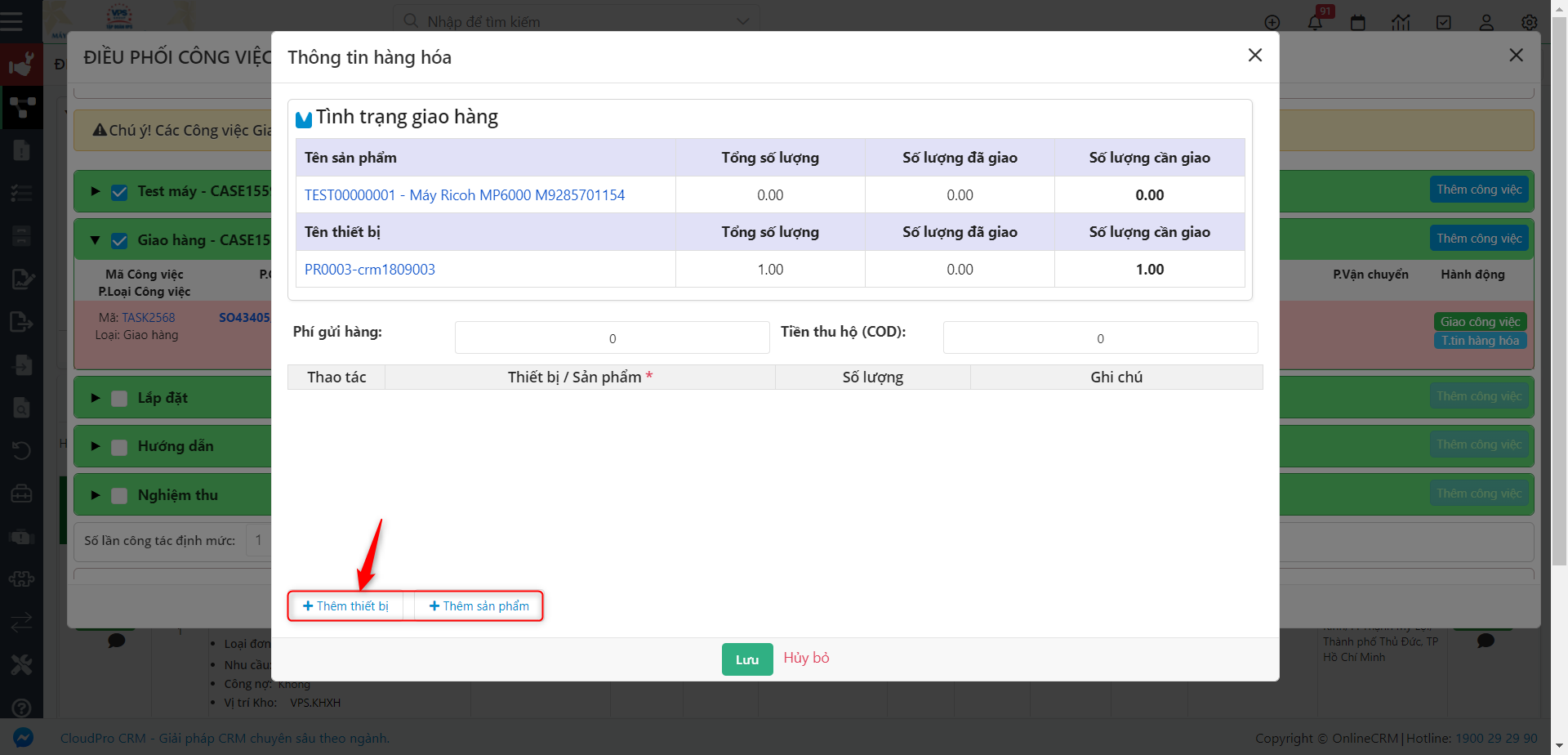Image resolution: width=1568 pixels, height=755 pixels.
Task: Close the Điều phối công việc dialog
Action: 1517,55
